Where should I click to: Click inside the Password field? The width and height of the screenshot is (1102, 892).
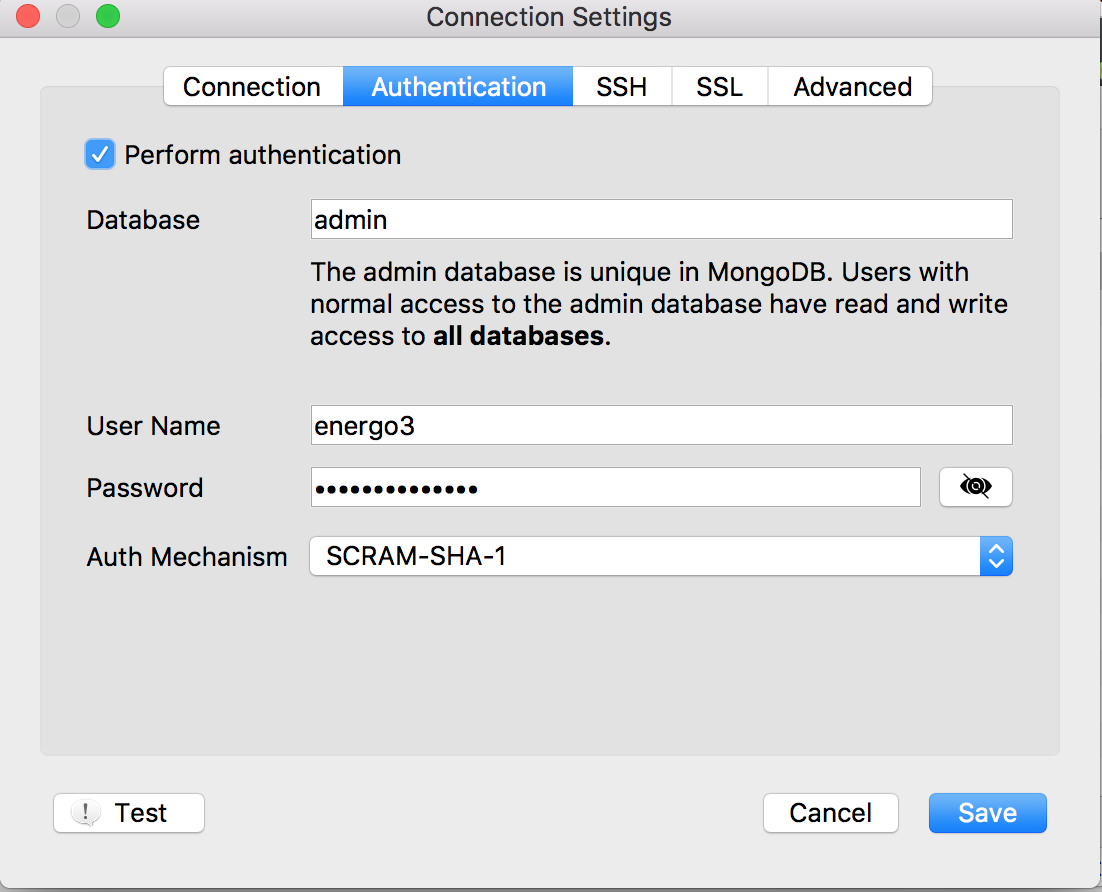pyautogui.click(x=615, y=488)
